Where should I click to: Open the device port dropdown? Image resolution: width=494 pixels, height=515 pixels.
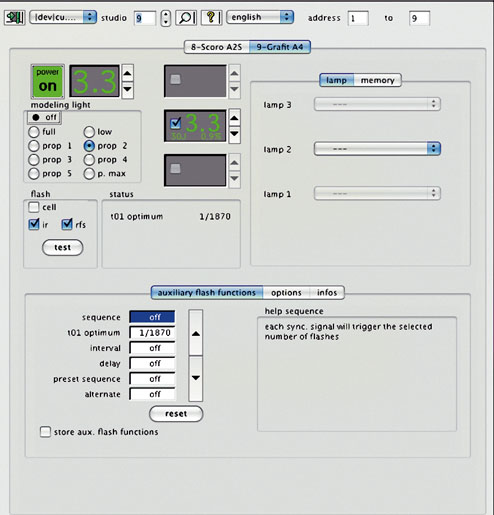pos(63,17)
